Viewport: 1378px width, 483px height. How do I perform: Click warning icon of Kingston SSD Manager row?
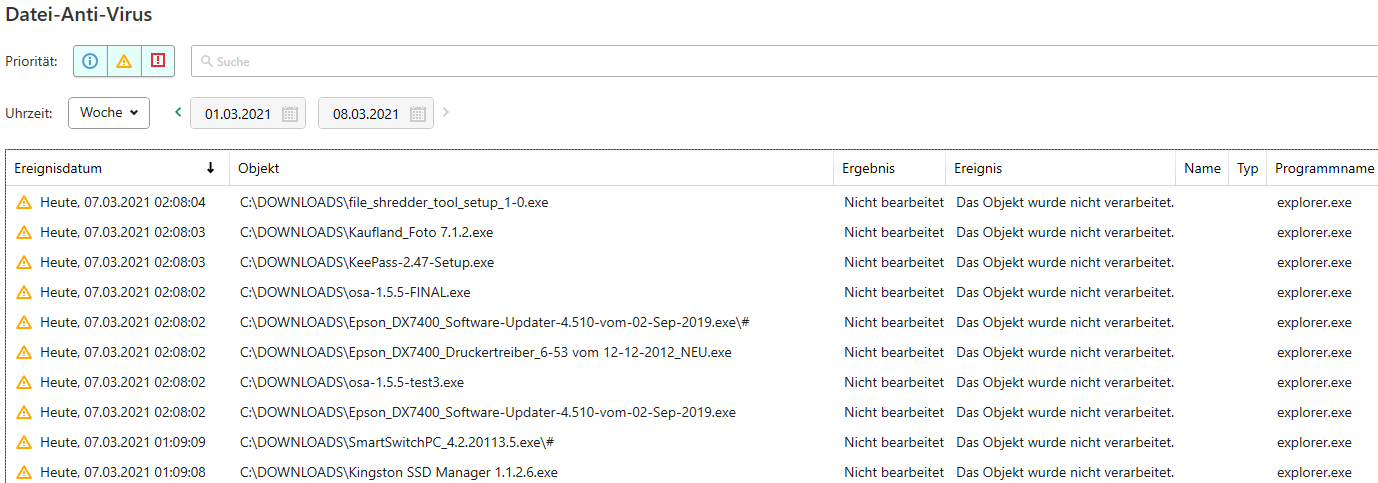[x=24, y=472]
